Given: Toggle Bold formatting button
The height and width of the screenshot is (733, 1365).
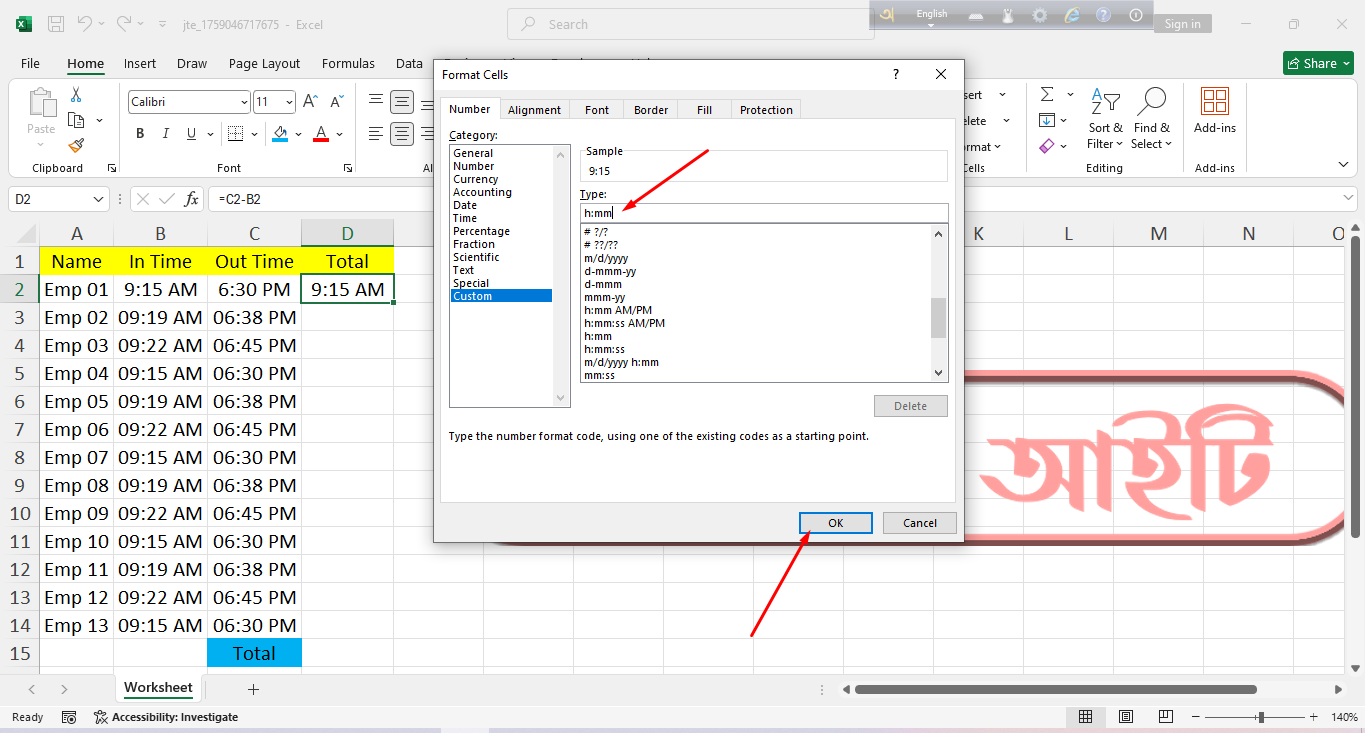Looking at the screenshot, I should pos(140,134).
